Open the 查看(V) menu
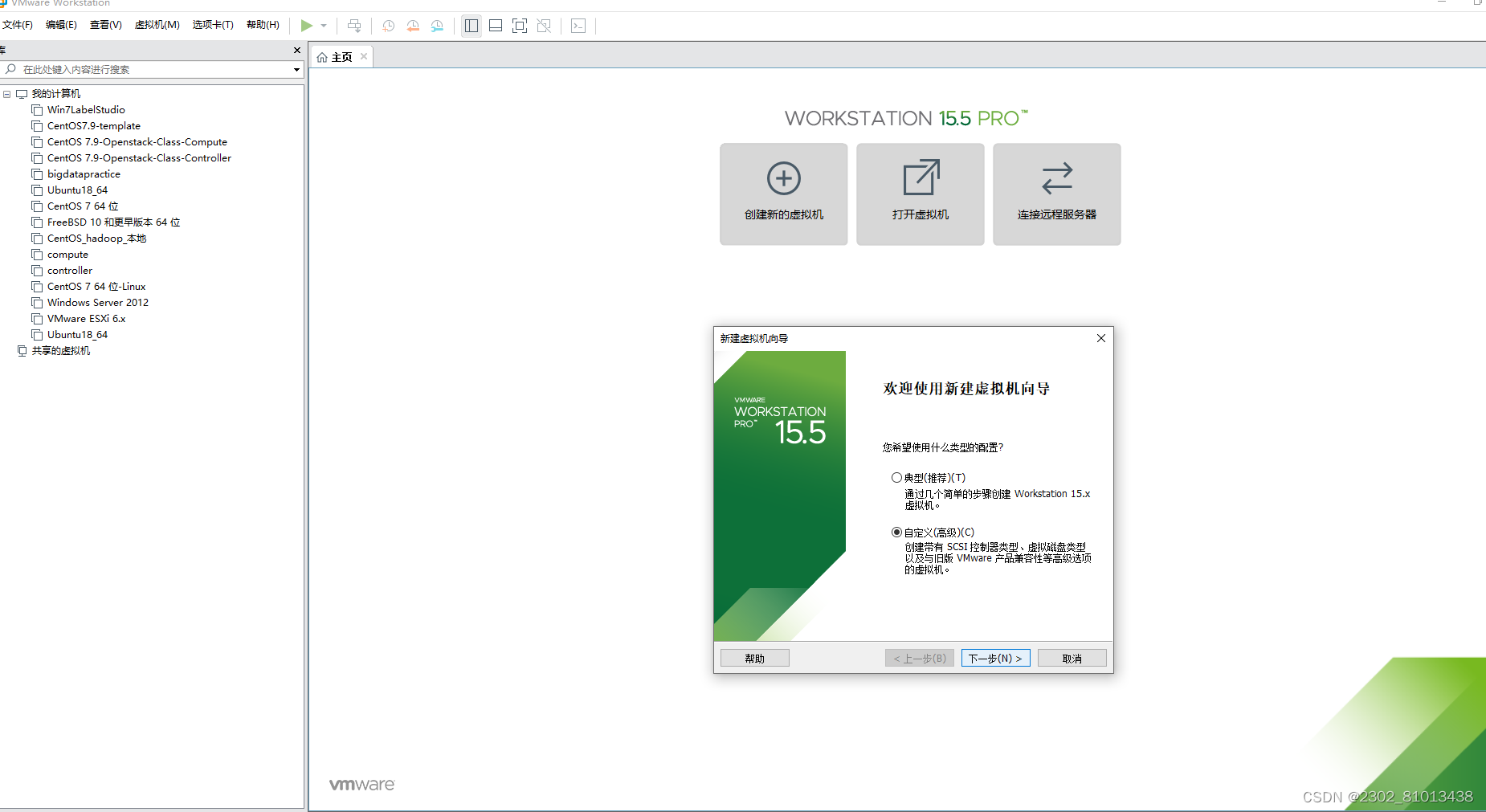 coord(106,25)
